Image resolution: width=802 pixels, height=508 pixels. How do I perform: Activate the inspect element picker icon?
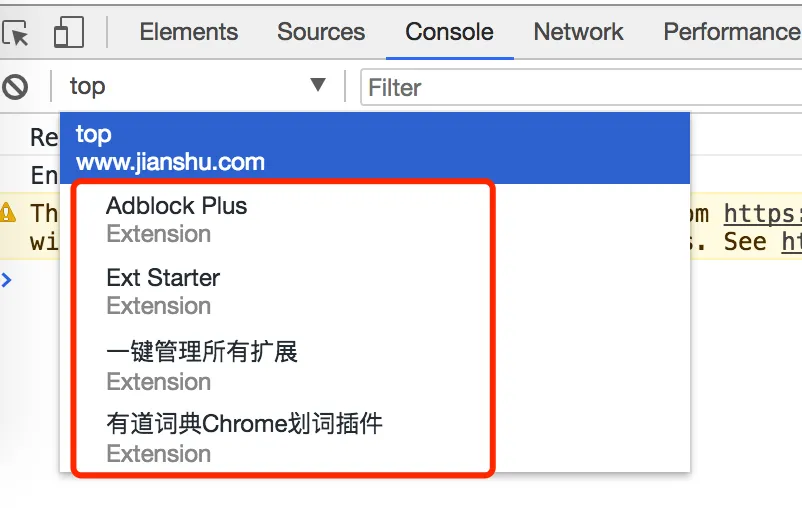15,32
